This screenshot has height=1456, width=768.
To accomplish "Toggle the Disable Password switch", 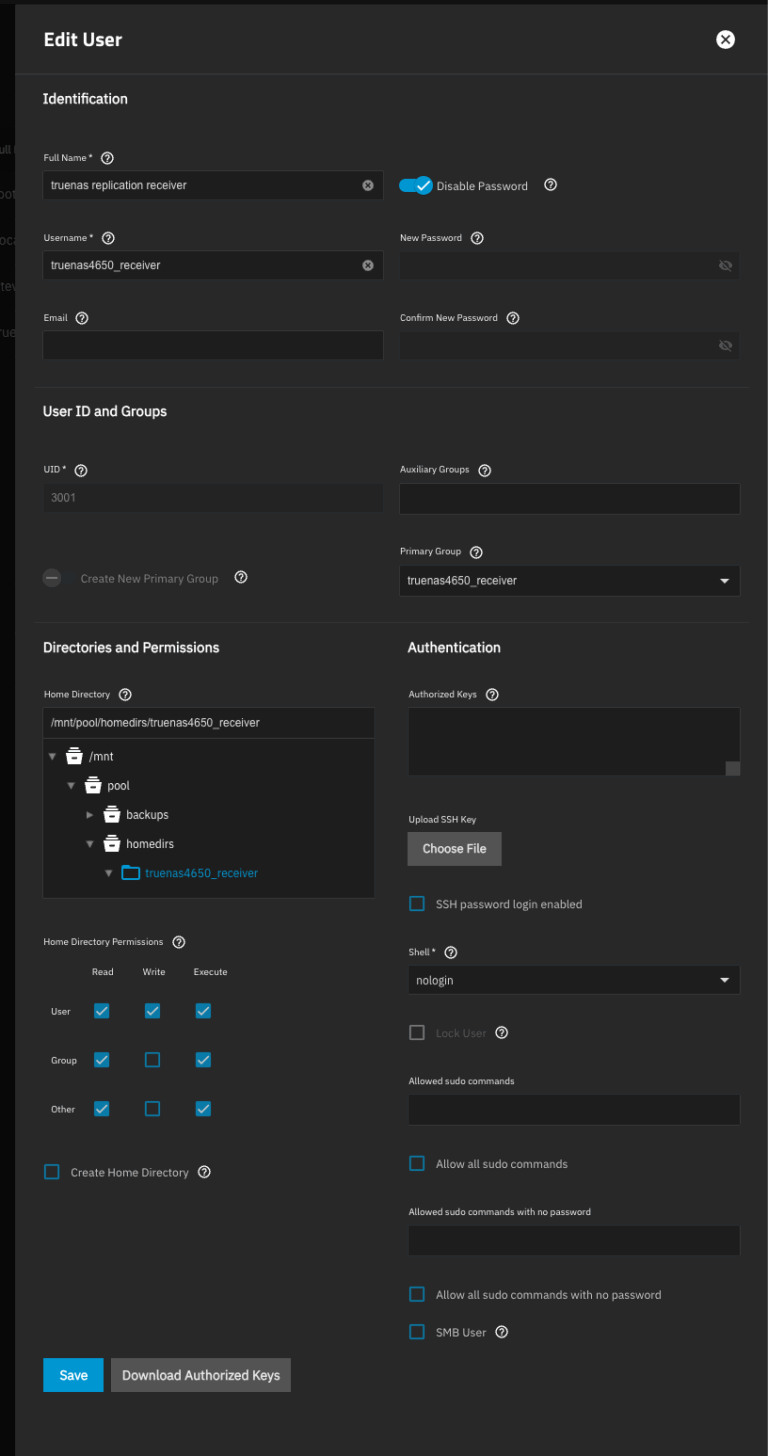I will point(415,185).
